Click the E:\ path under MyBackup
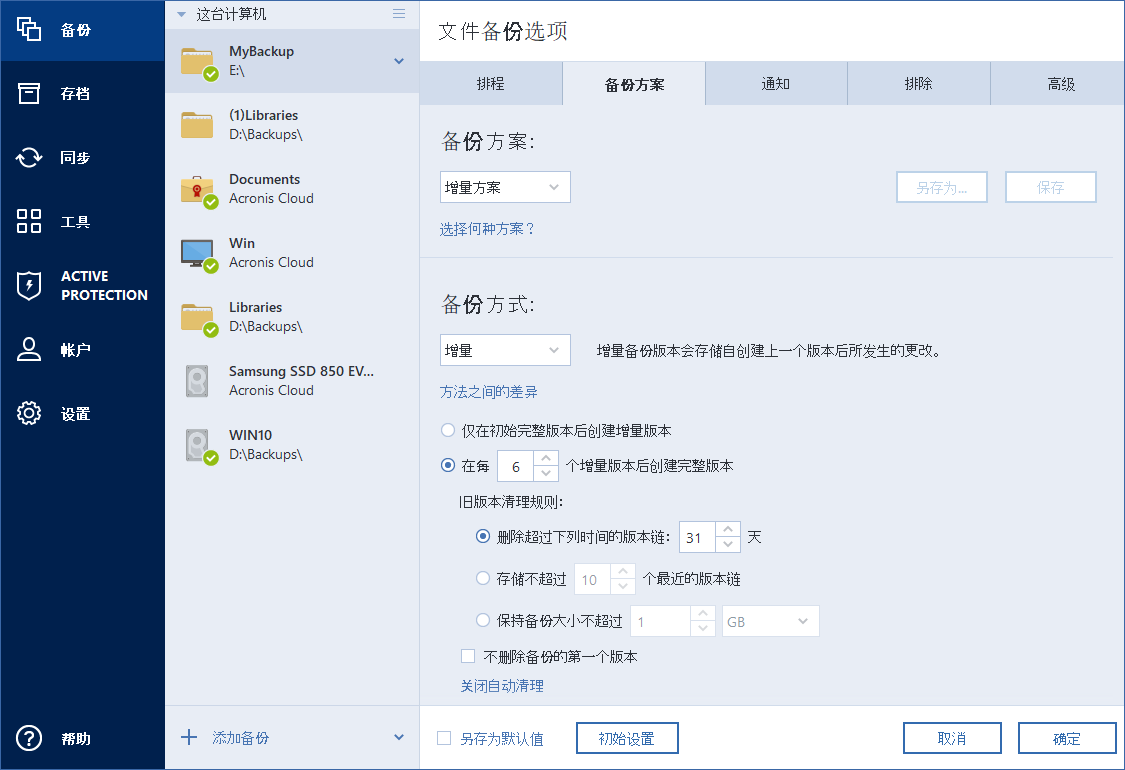1125x770 pixels. pos(237,70)
